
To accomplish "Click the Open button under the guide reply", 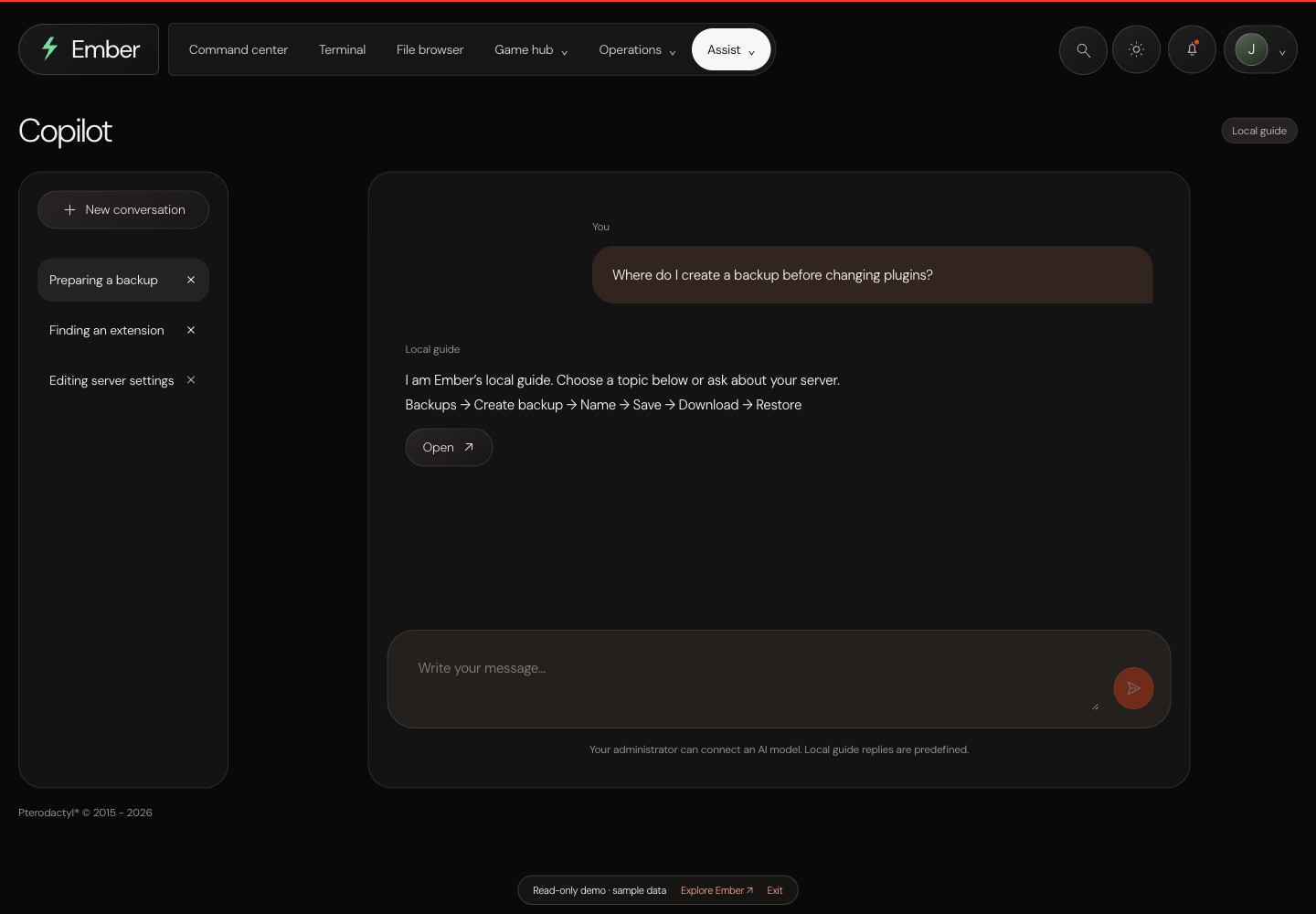I will pos(449,447).
